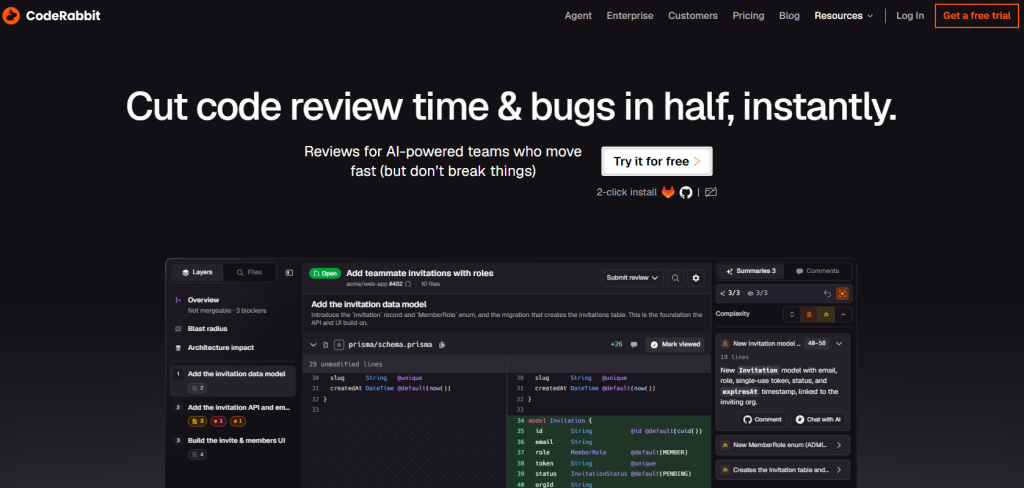Screen dimensions: 1024x488
Task: Click the Mark viewed button
Action: point(675,344)
